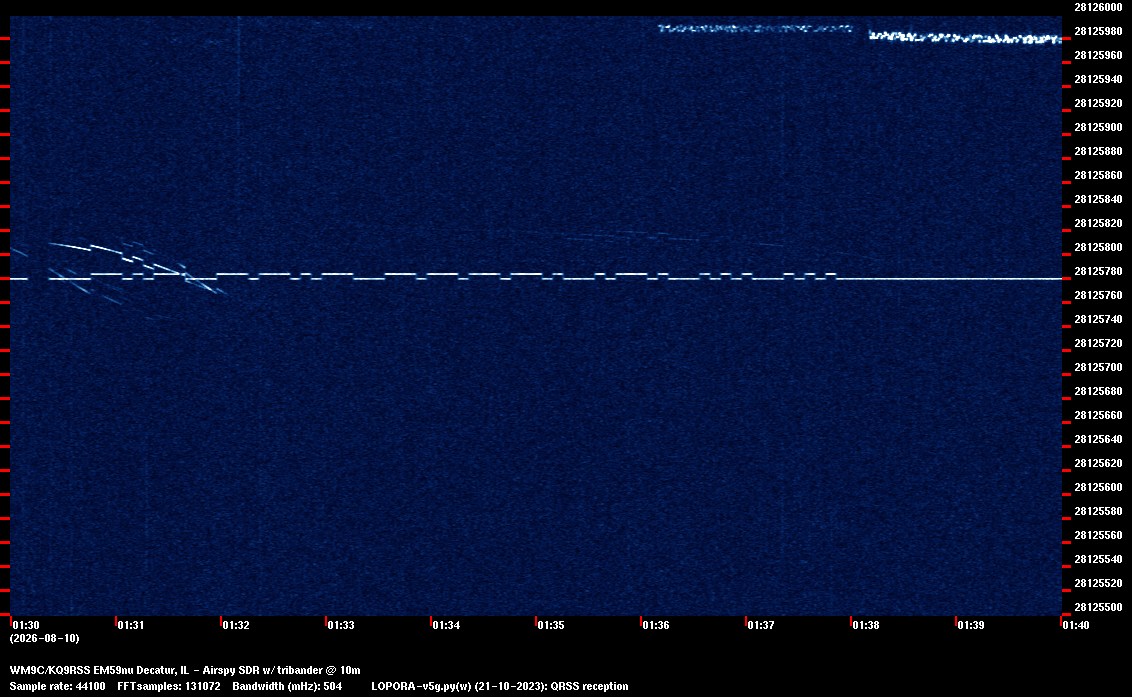Click the 28125640 frequency label
1132x697 pixels.
1098,439
